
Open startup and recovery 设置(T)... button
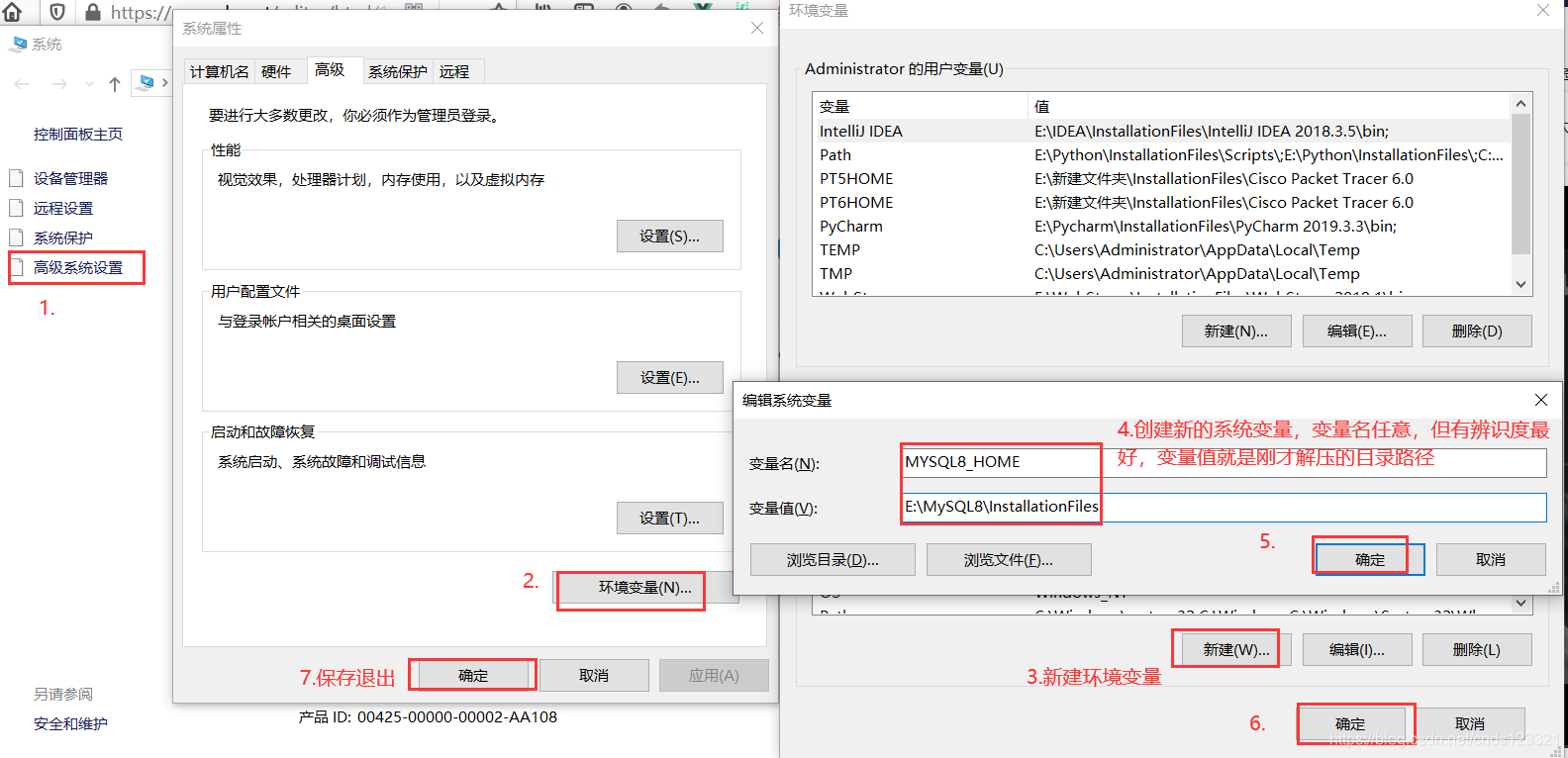coord(669,518)
